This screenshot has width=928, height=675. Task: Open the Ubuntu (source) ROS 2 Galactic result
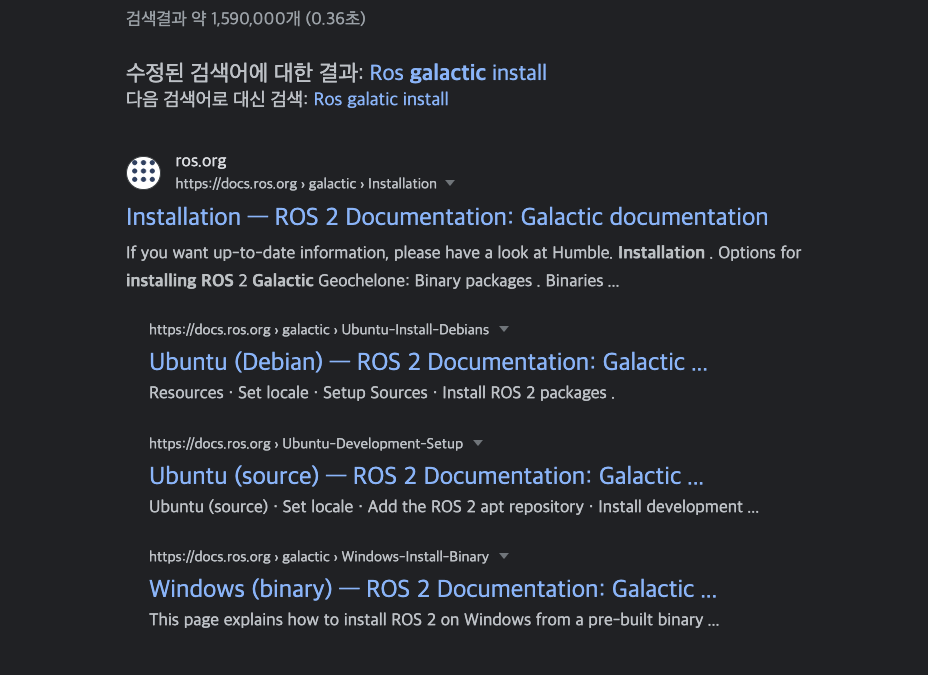point(426,476)
